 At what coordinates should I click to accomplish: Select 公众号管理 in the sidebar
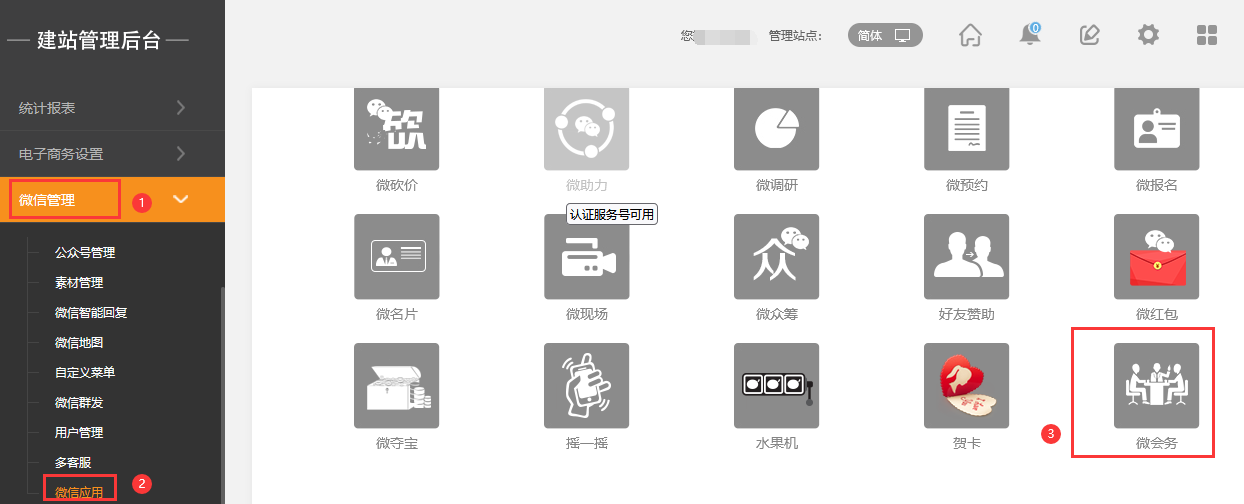(85, 253)
